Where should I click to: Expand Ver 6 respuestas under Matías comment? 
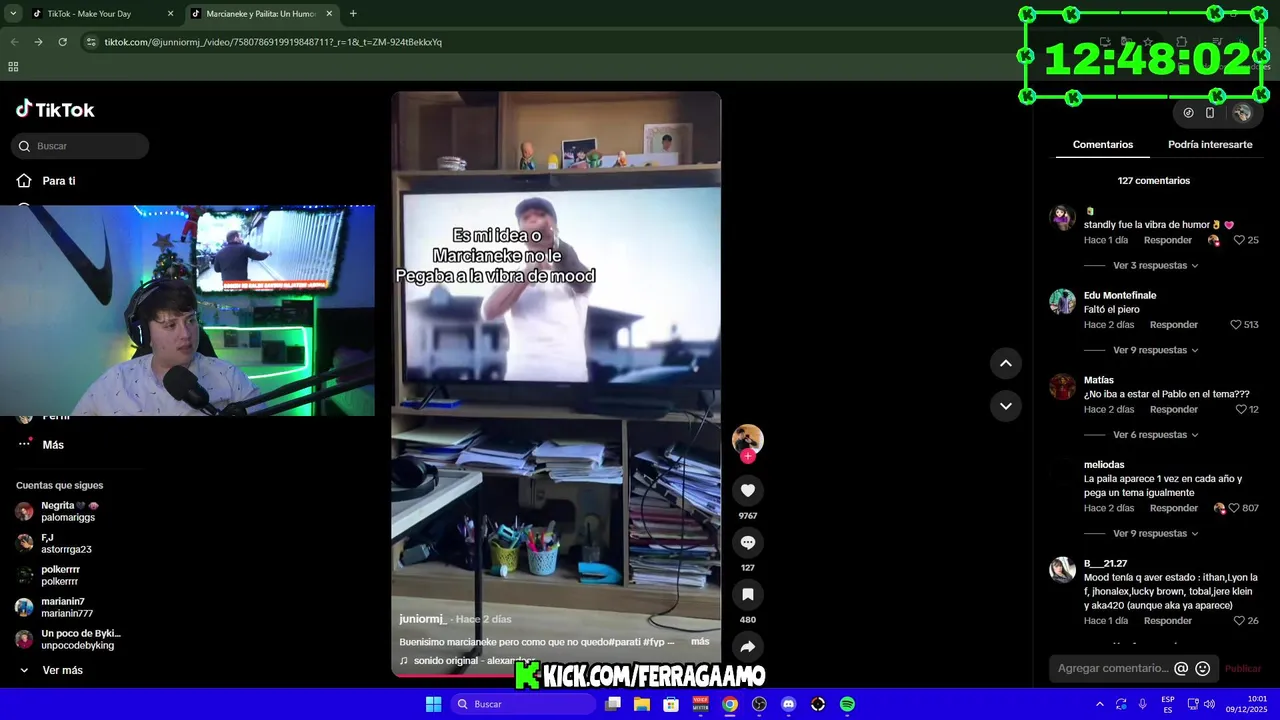pos(1155,435)
